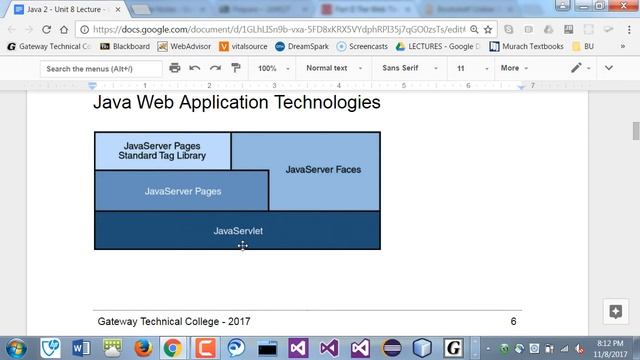Image resolution: width=640 pixels, height=360 pixels.
Task: Click the system clock showing 8:12 PM
Action: pos(610,349)
